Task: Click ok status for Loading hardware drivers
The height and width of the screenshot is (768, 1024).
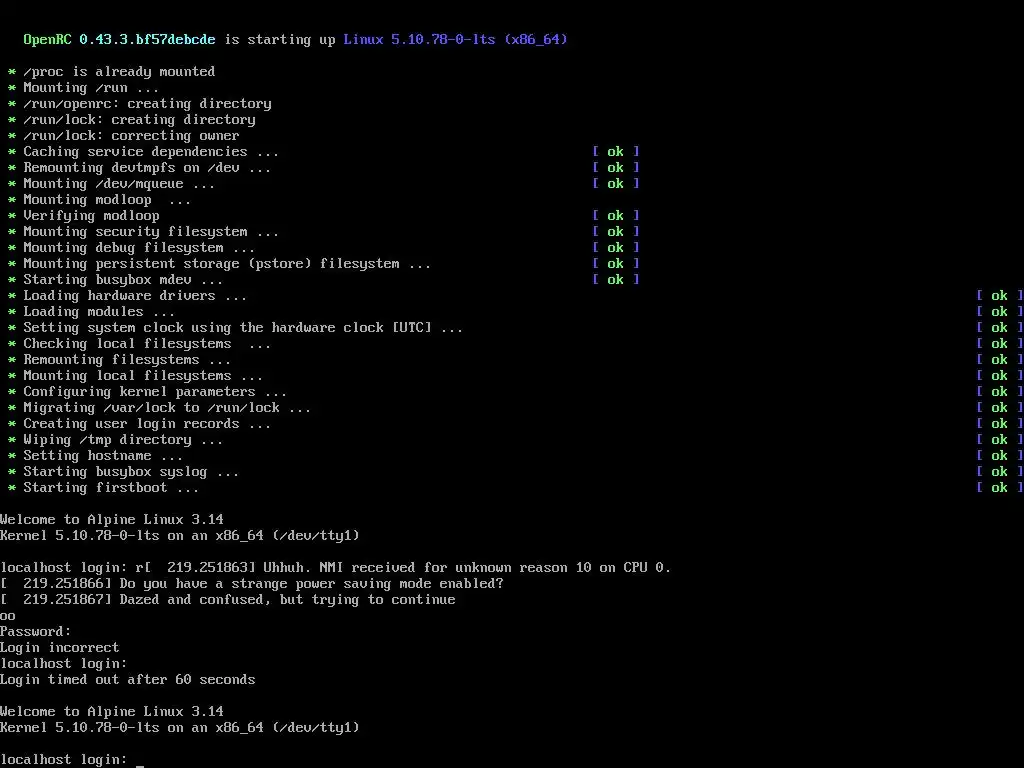Action: coord(999,295)
